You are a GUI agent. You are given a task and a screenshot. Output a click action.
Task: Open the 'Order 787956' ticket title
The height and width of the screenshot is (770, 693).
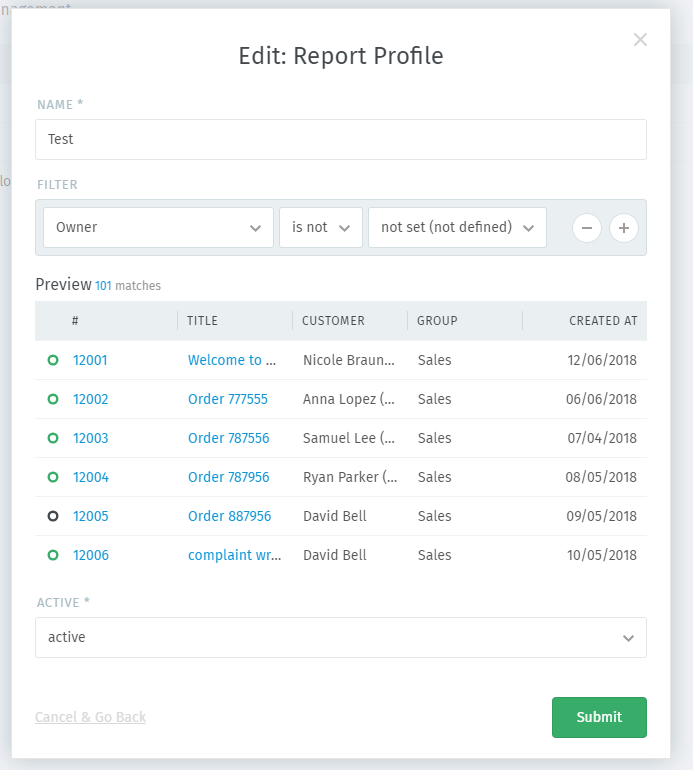[x=229, y=477]
